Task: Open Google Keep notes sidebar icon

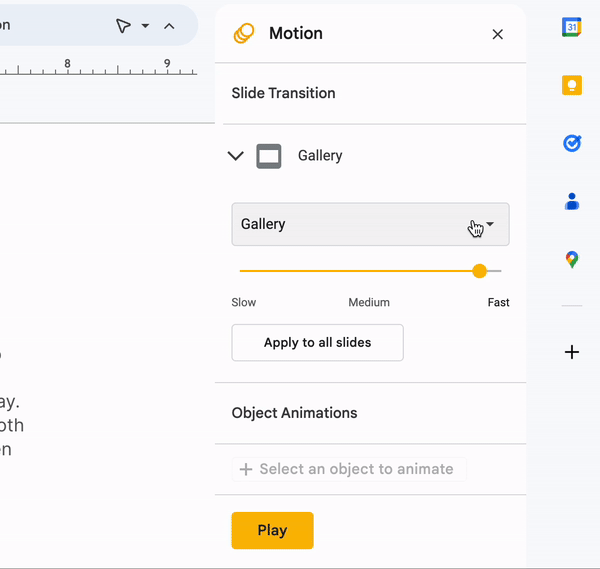Action: coord(571,86)
